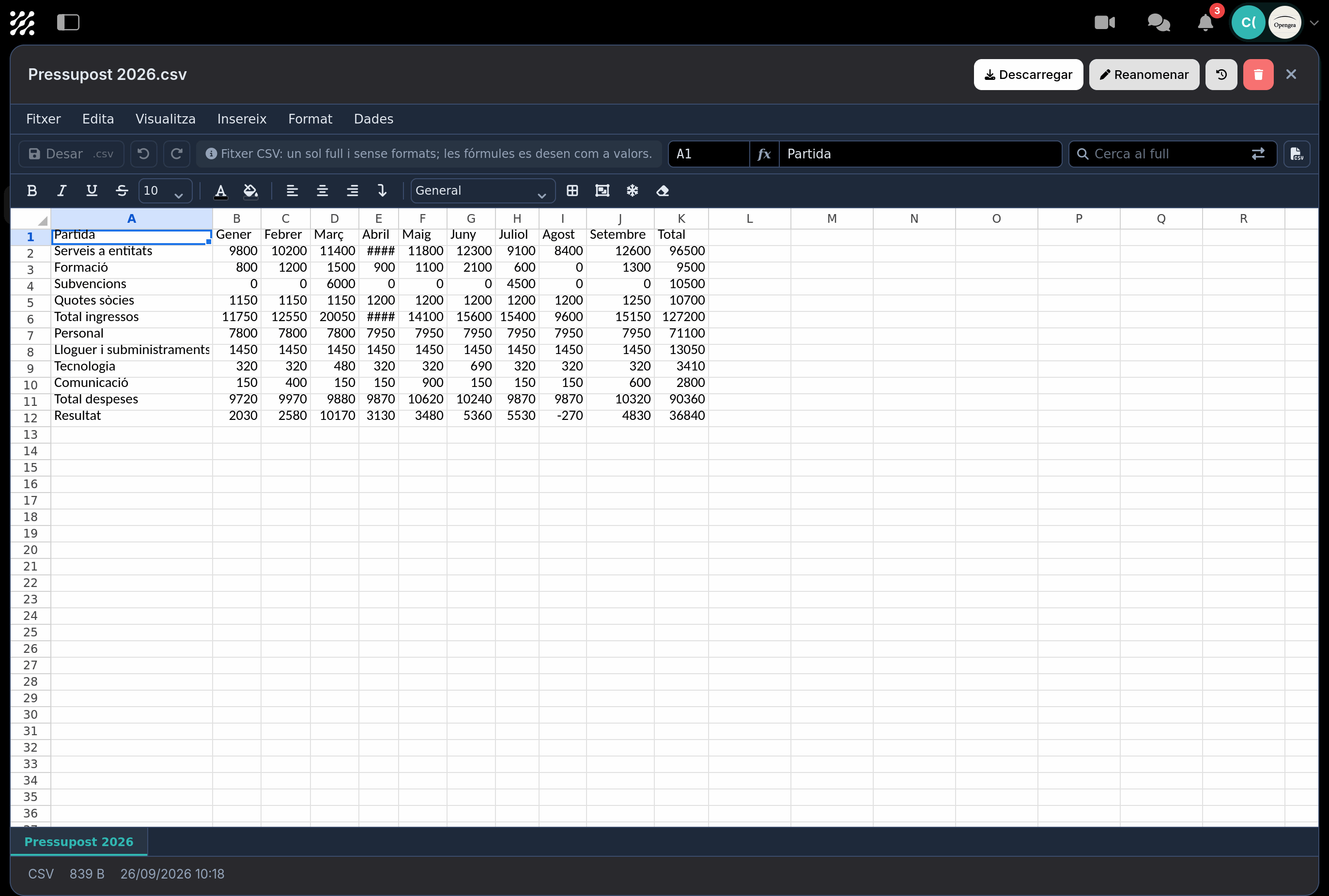Image resolution: width=1329 pixels, height=896 pixels.
Task: Open the cell borders tool
Action: tap(572, 191)
